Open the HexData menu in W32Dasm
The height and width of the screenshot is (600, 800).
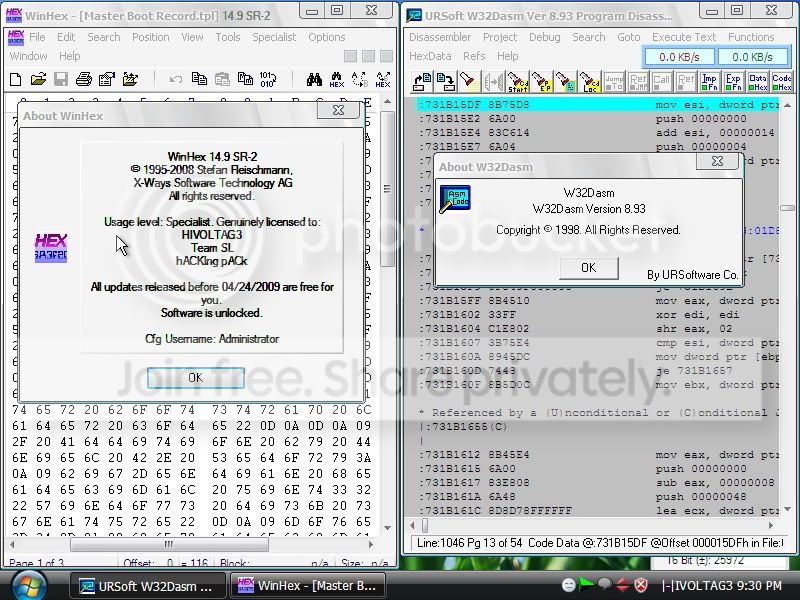[430, 56]
